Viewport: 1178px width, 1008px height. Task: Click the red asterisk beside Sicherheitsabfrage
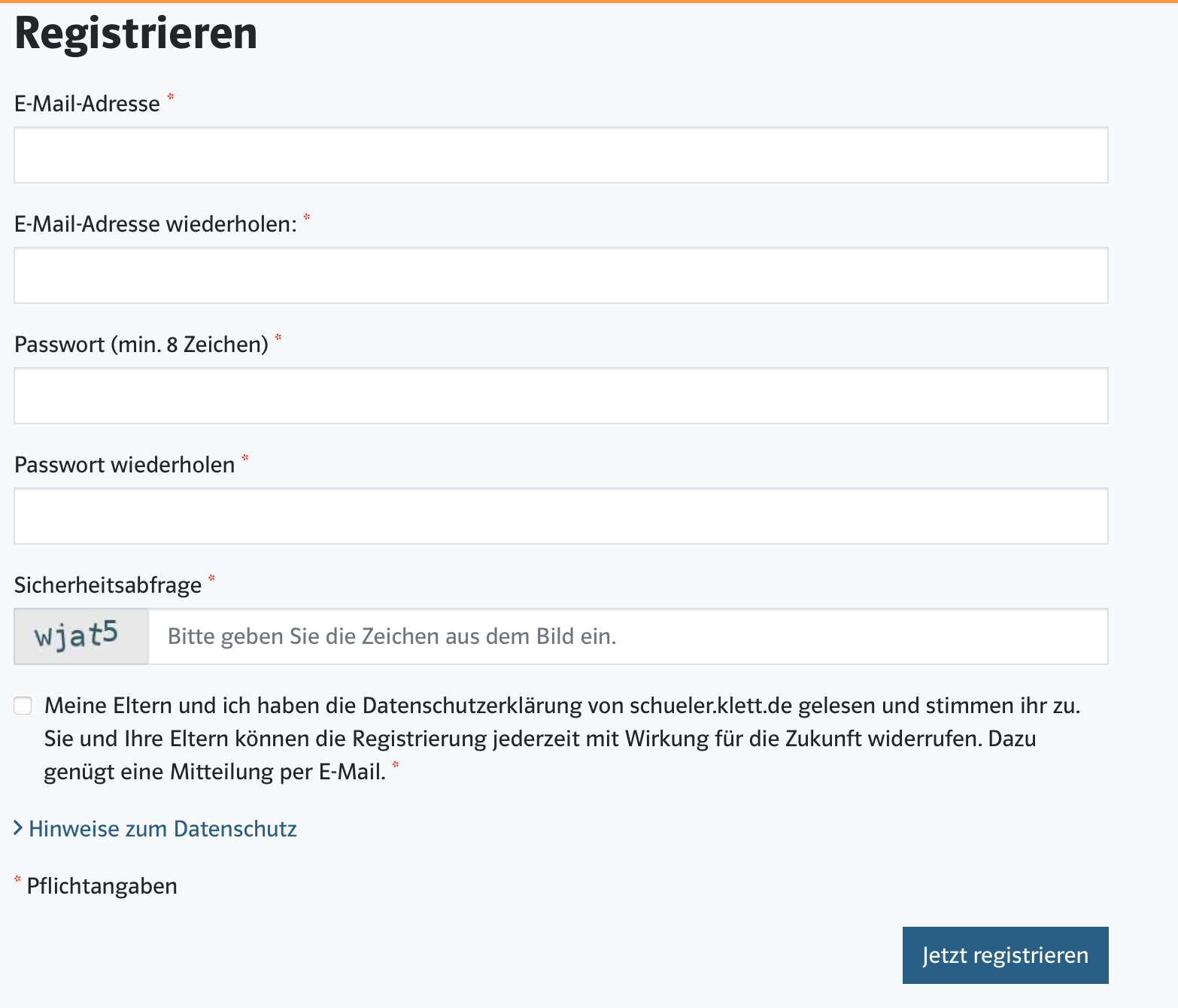click(x=211, y=578)
